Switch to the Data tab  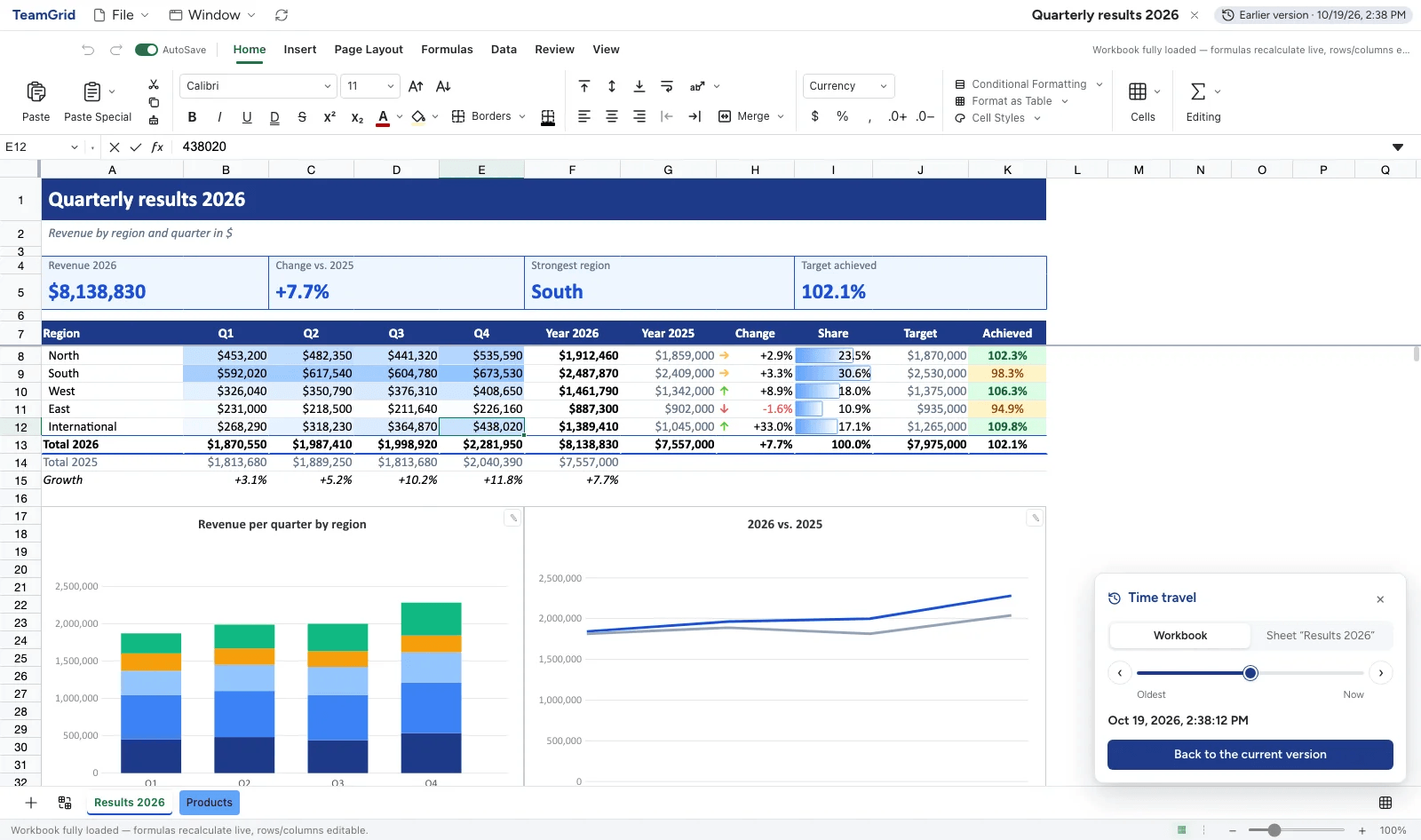504,50
